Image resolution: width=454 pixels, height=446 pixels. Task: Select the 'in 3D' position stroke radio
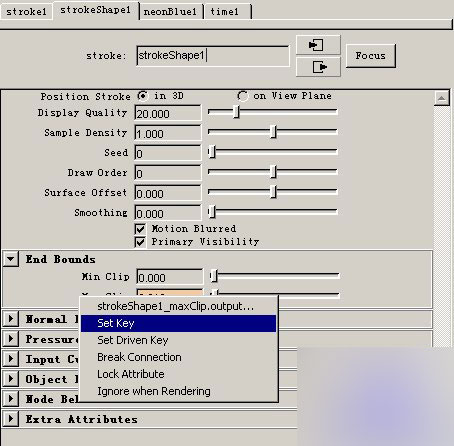(x=142, y=96)
